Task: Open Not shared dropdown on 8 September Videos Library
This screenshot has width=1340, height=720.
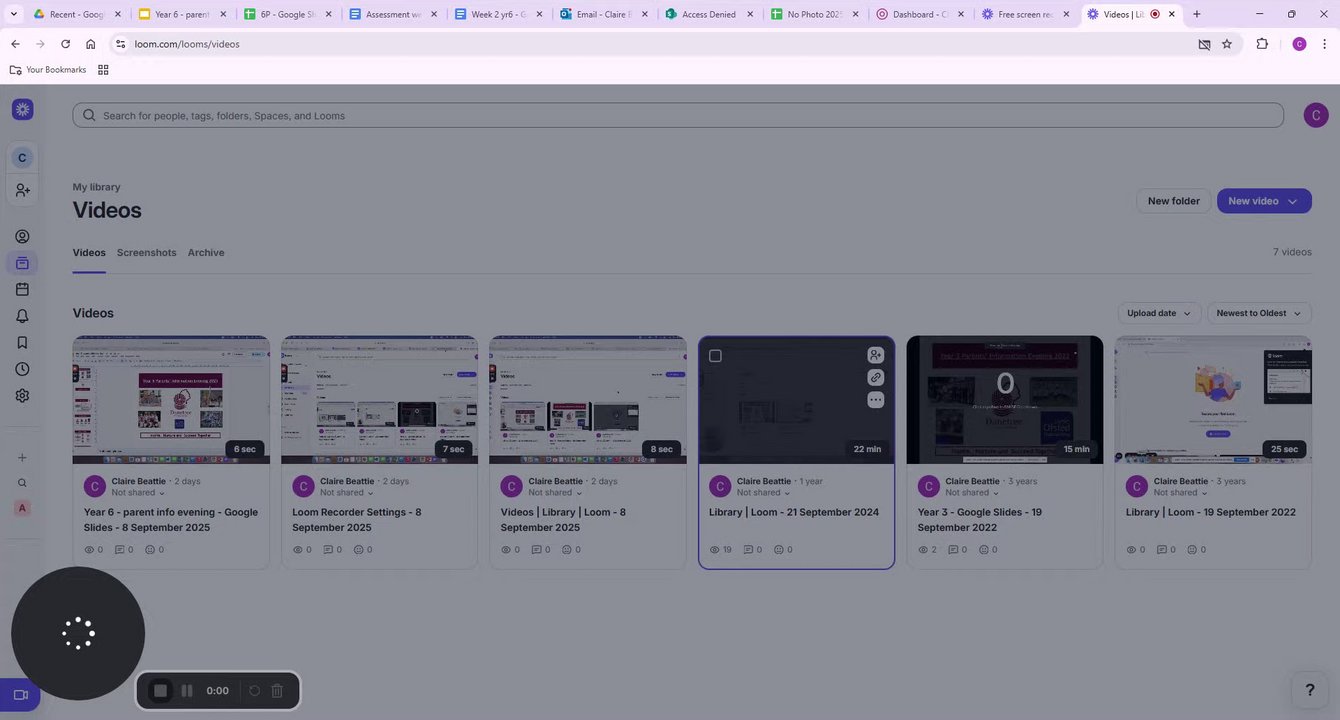Action: pos(555,493)
